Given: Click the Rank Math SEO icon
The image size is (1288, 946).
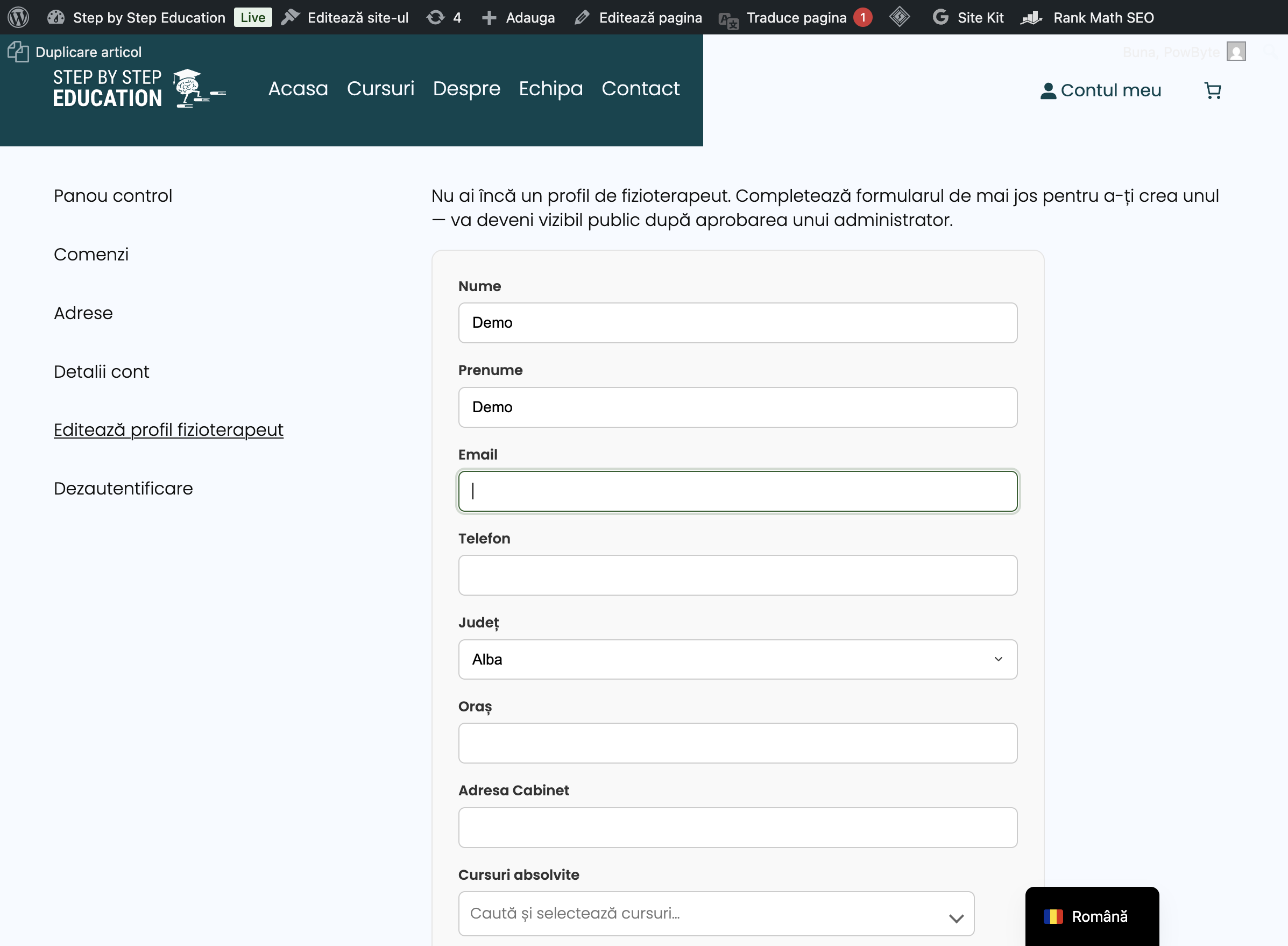Looking at the screenshot, I should tap(1031, 17).
